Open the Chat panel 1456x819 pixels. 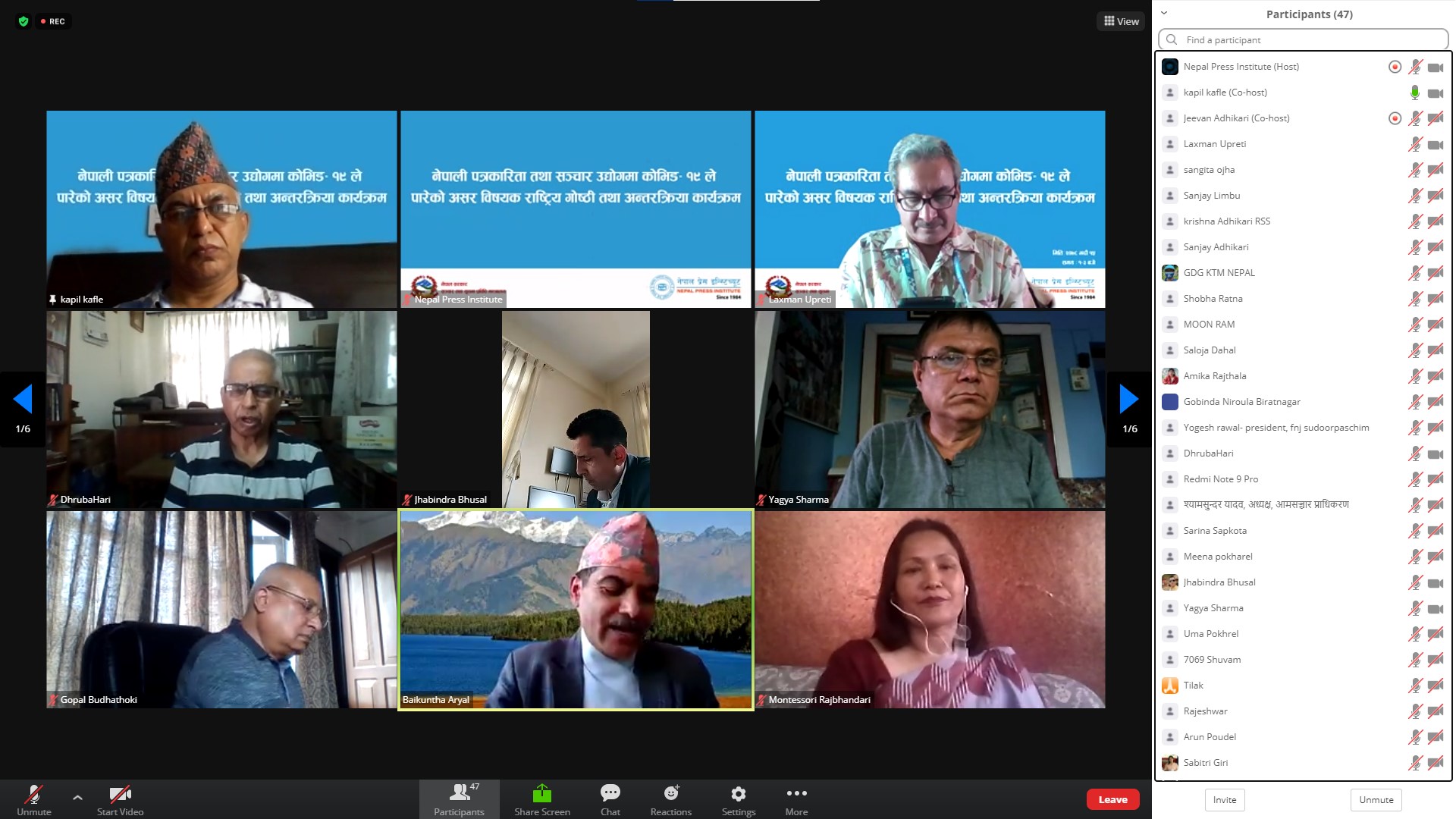(x=610, y=799)
